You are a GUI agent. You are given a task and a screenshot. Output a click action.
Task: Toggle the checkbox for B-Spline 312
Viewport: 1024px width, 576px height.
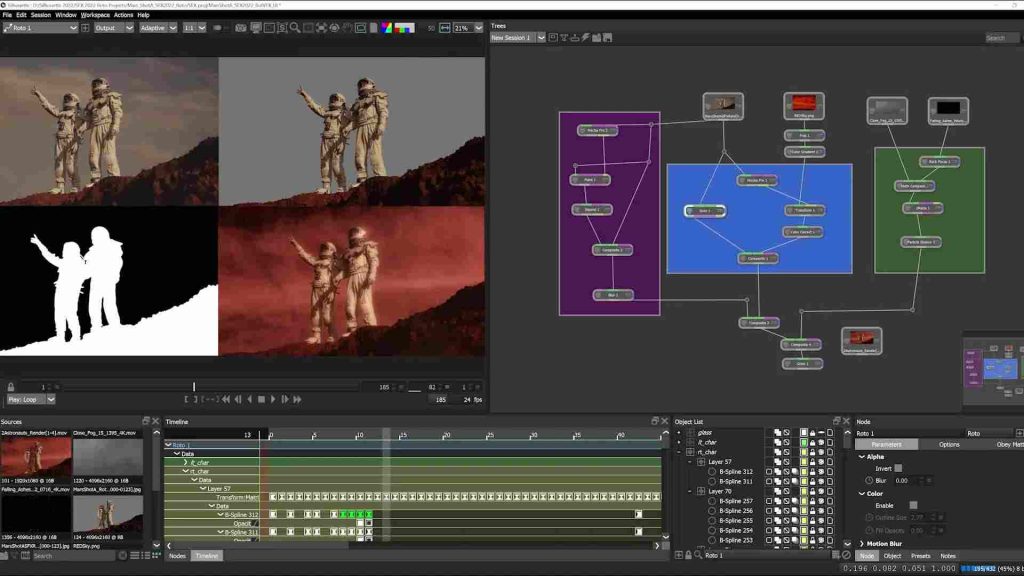(769, 472)
